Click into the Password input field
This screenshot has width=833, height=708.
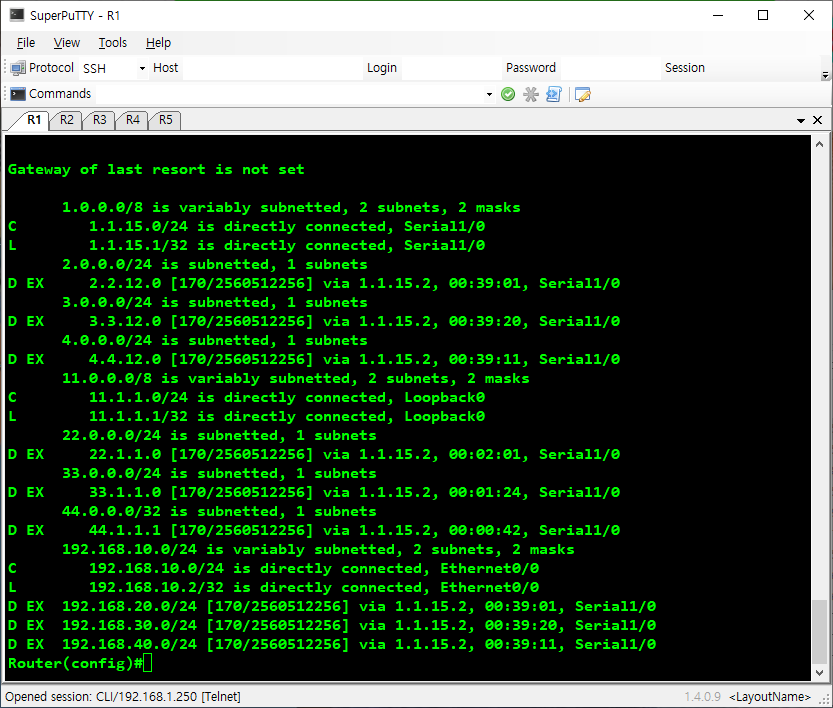(610, 68)
